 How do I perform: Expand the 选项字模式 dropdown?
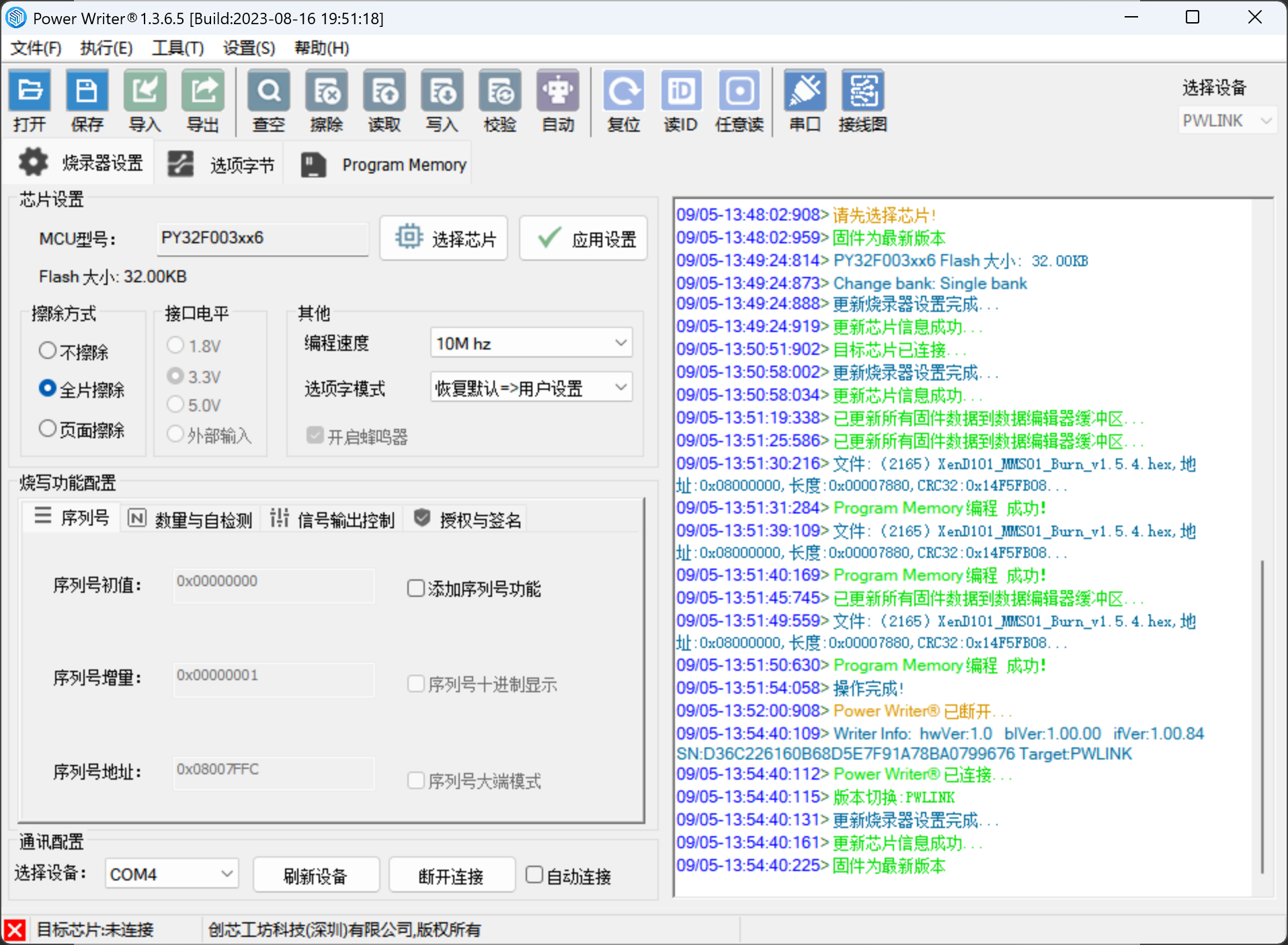point(531,388)
